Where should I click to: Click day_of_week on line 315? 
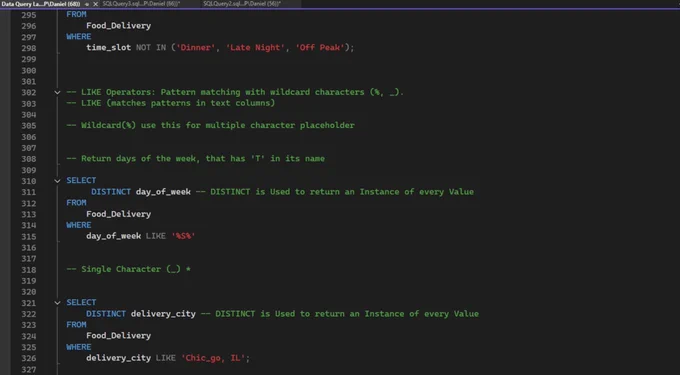coord(113,236)
